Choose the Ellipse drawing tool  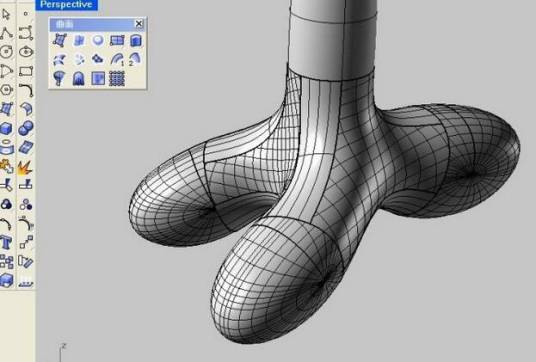point(25,52)
